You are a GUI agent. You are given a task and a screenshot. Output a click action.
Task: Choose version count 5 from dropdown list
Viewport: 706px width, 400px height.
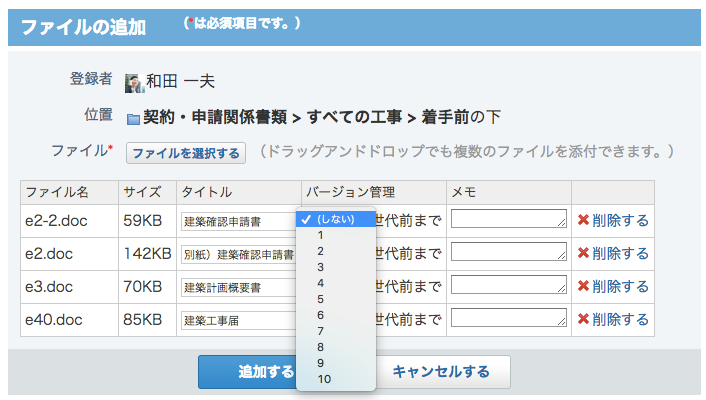(320, 299)
